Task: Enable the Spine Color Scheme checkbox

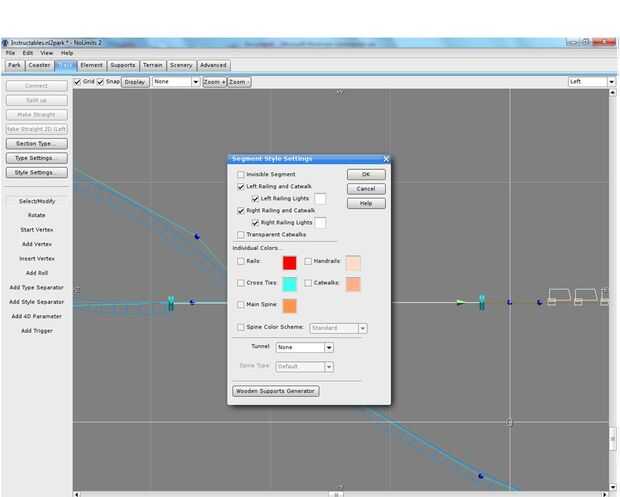Action: [240, 327]
